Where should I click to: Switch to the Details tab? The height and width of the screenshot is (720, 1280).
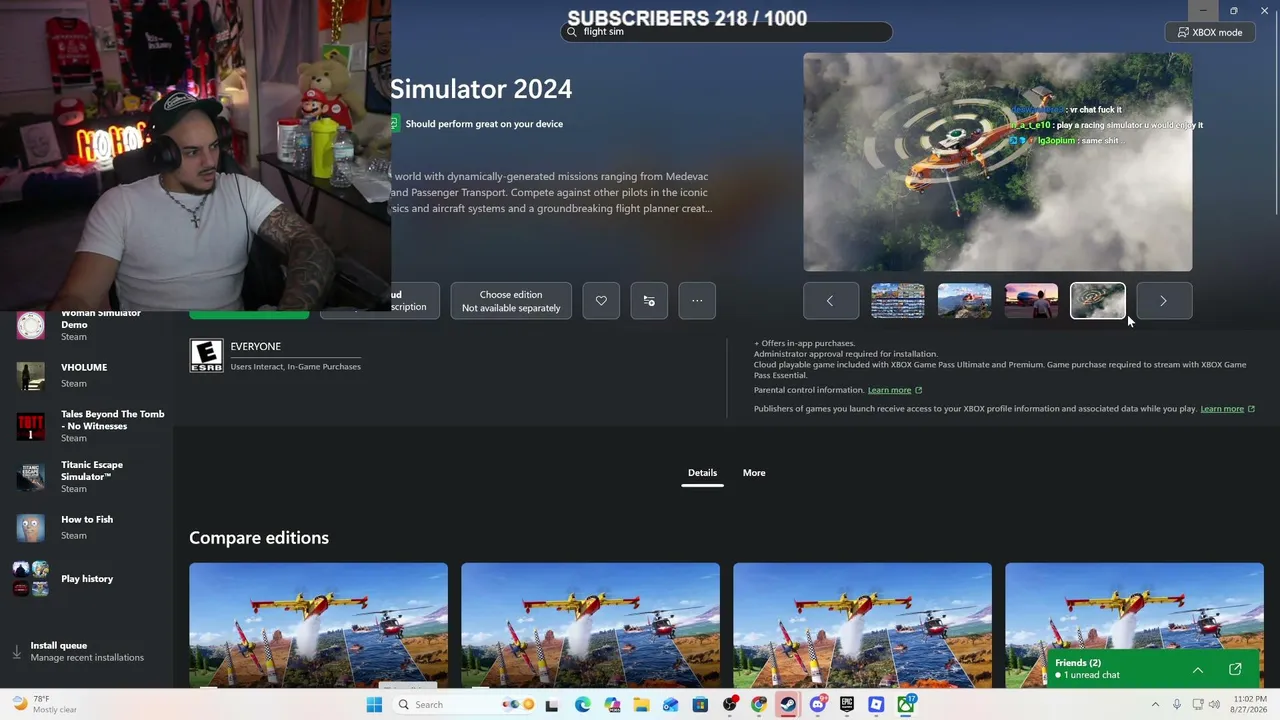point(702,473)
